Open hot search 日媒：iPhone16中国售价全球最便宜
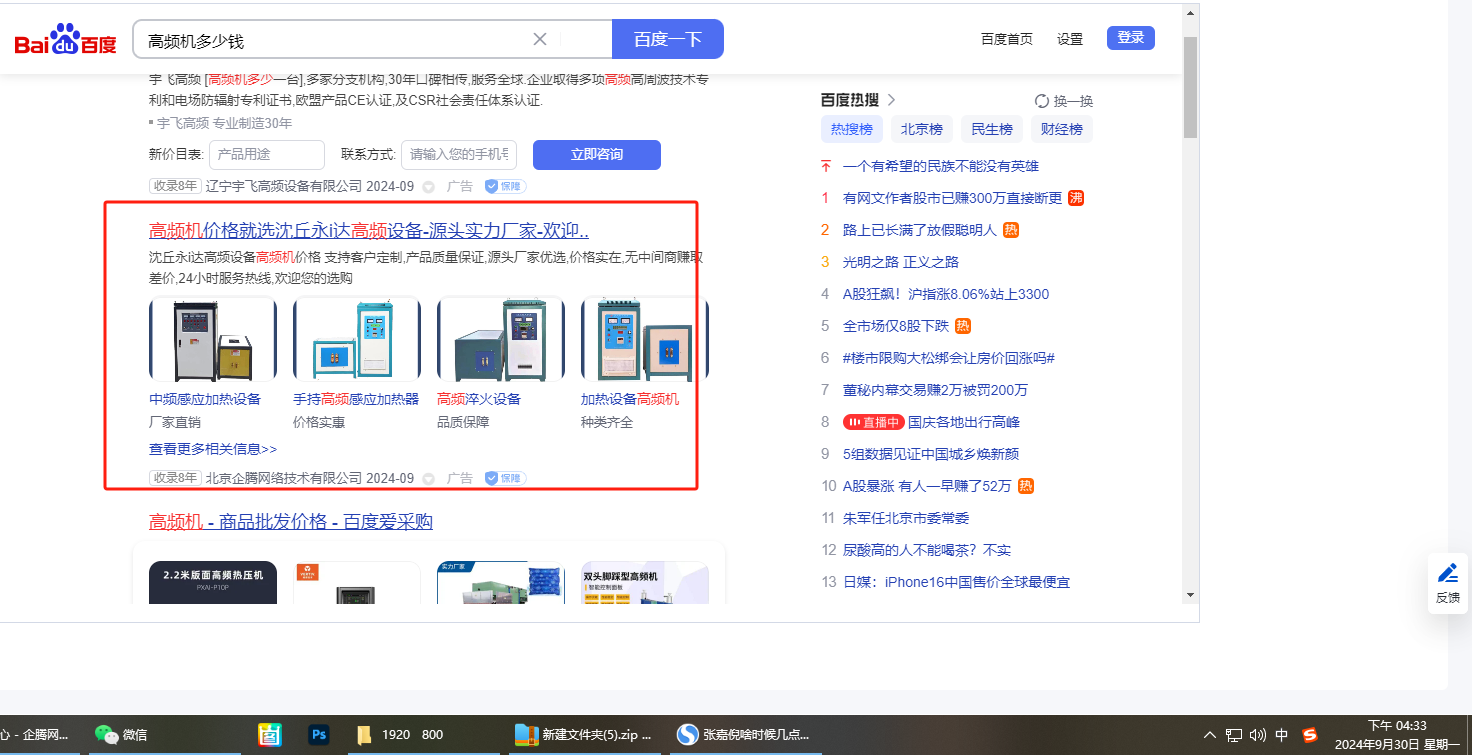Viewport: 1472px width, 755px height. click(x=957, y=582)
